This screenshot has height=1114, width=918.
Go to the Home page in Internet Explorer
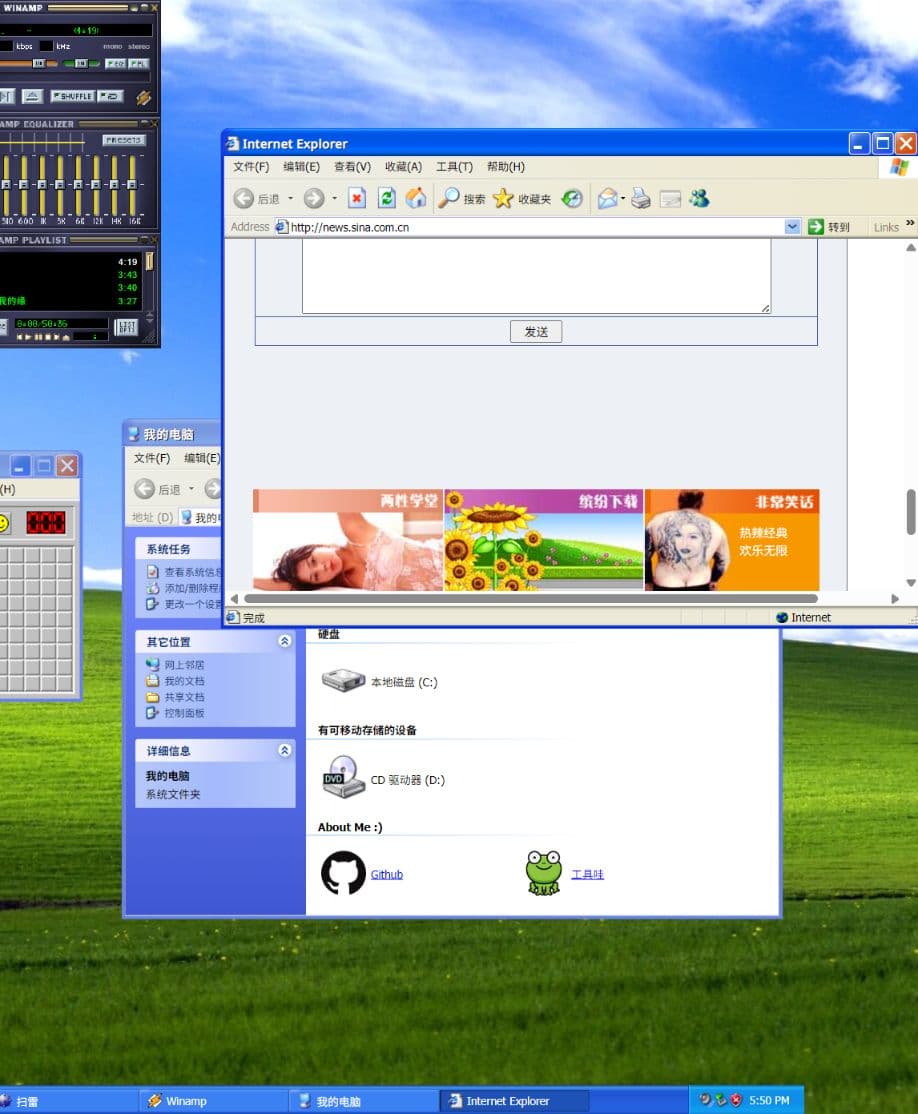pyautogui.click(x=416, y=198)
